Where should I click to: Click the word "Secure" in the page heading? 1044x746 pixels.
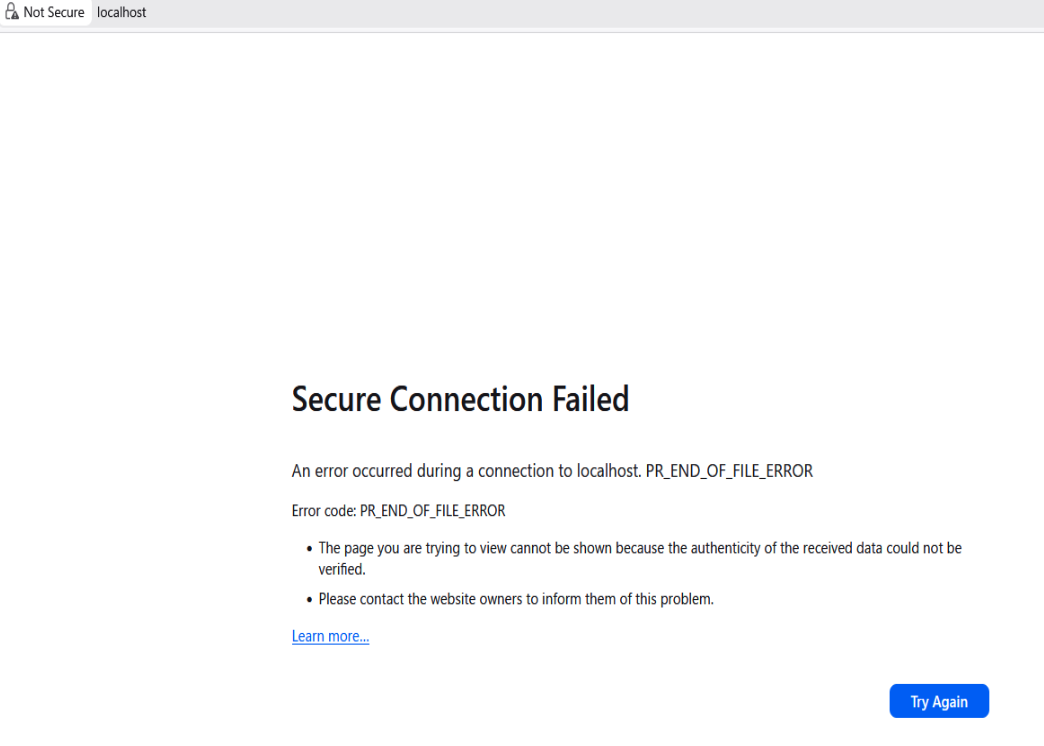pos(336,399)
